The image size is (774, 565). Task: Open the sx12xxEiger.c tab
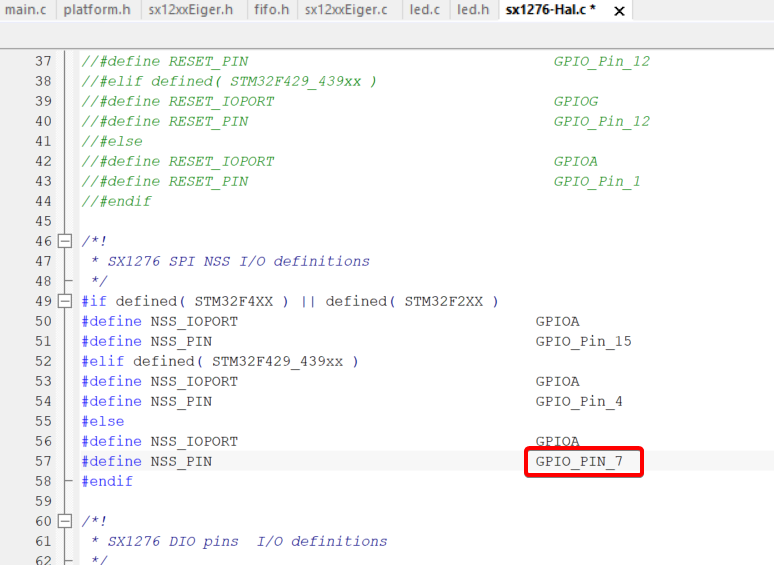(346, 10)
